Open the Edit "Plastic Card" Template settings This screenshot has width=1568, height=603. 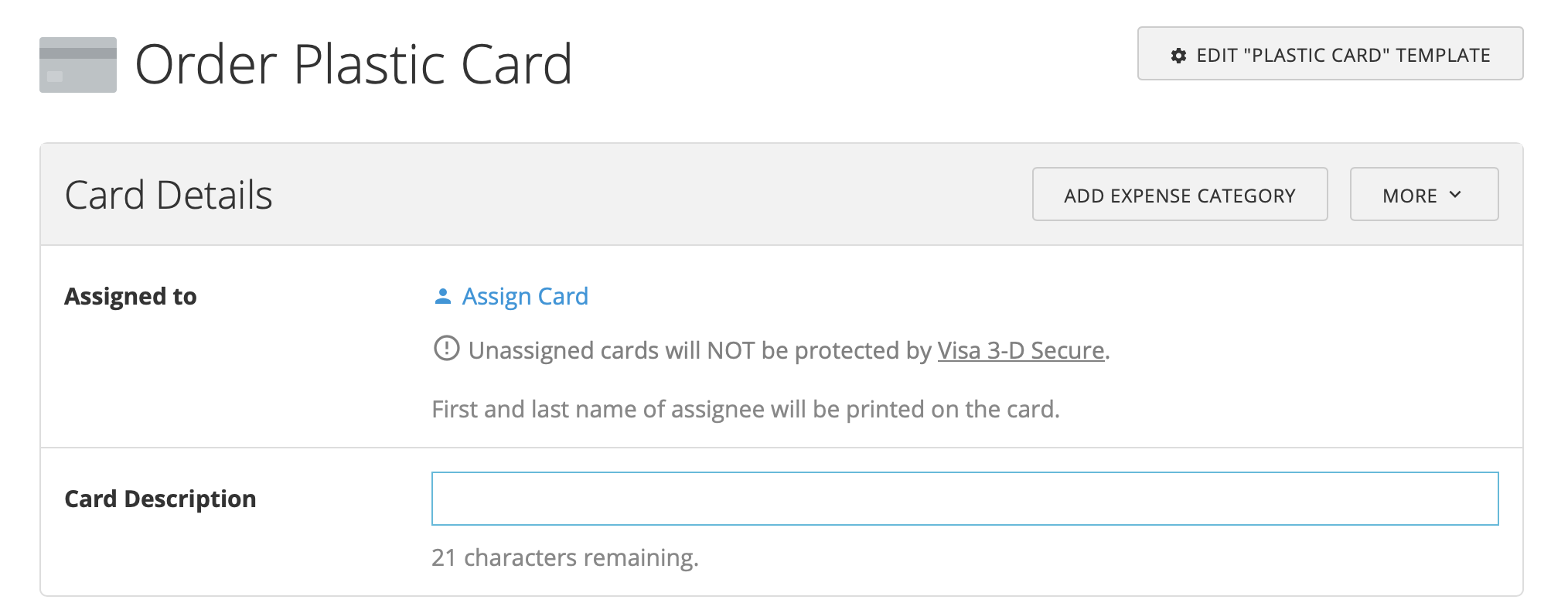pyautogui.click(x=1328, y=55)
